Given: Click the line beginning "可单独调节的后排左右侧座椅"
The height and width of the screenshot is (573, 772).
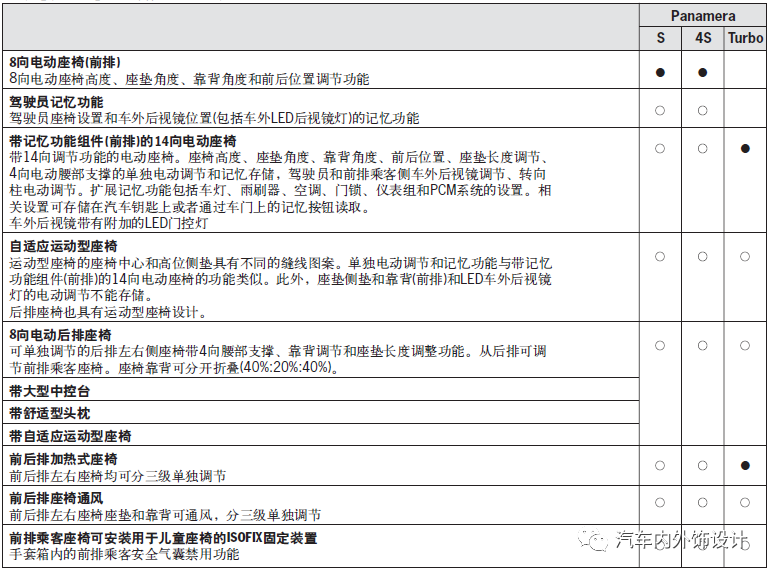Looking at the screenshot, I should coord(278,351).
